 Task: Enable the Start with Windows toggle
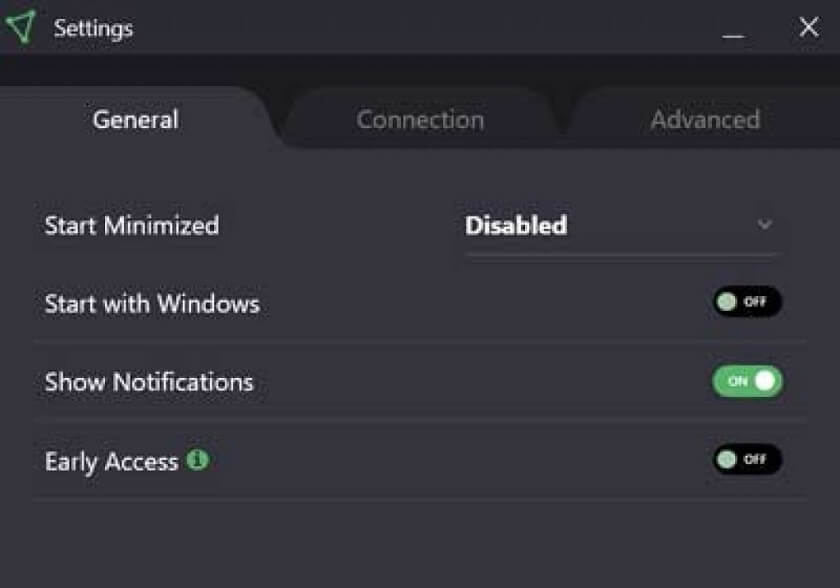pos(747,301)
